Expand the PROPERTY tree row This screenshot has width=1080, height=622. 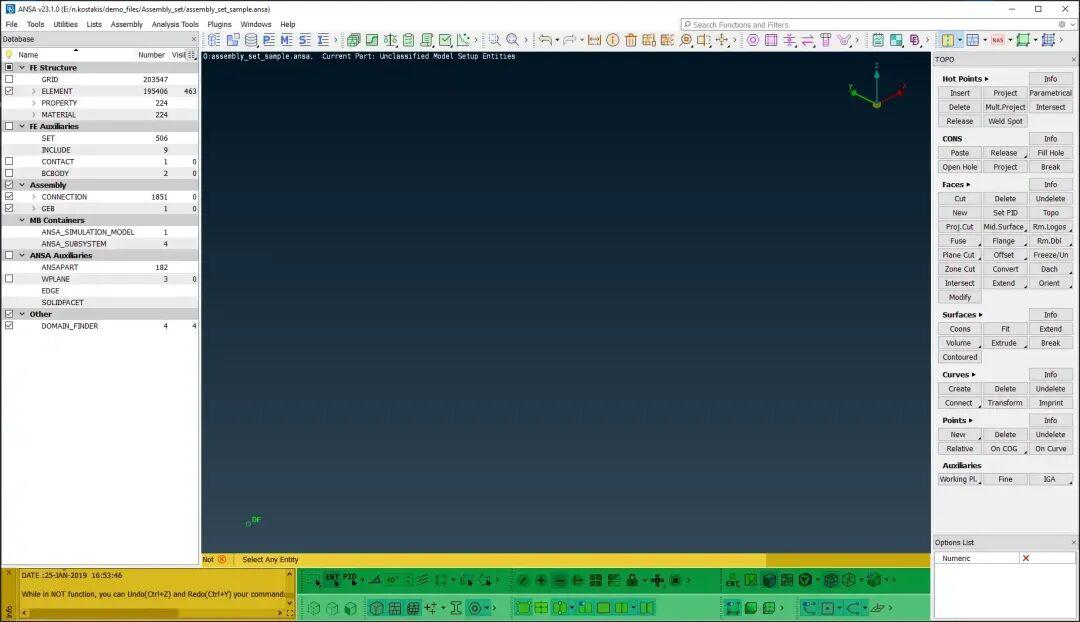(34, 103)
